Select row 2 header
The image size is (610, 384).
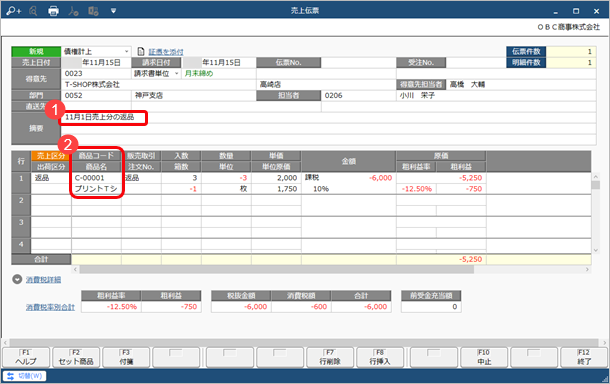click(21, 205)
